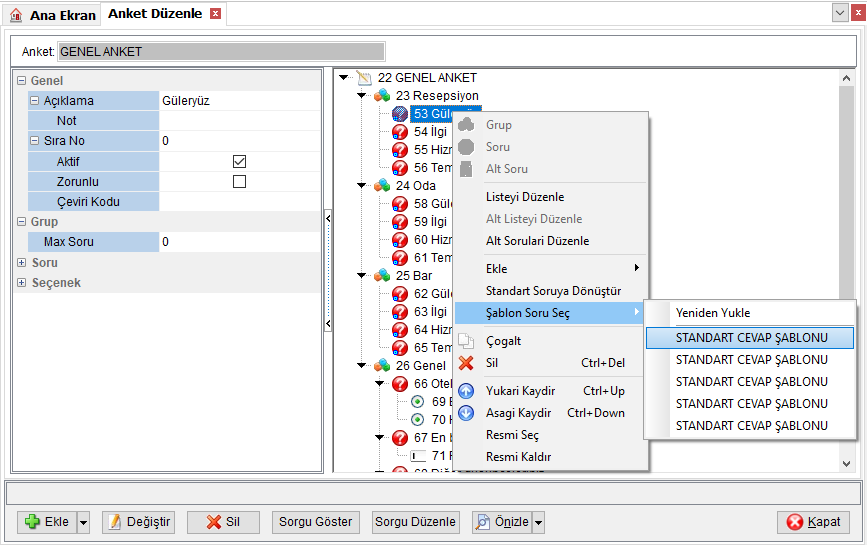The width and height of the screenshot is (868, 545).
Task: Click the blue up arrow icon for Yukari Kaydir
Action: [466, 391]
